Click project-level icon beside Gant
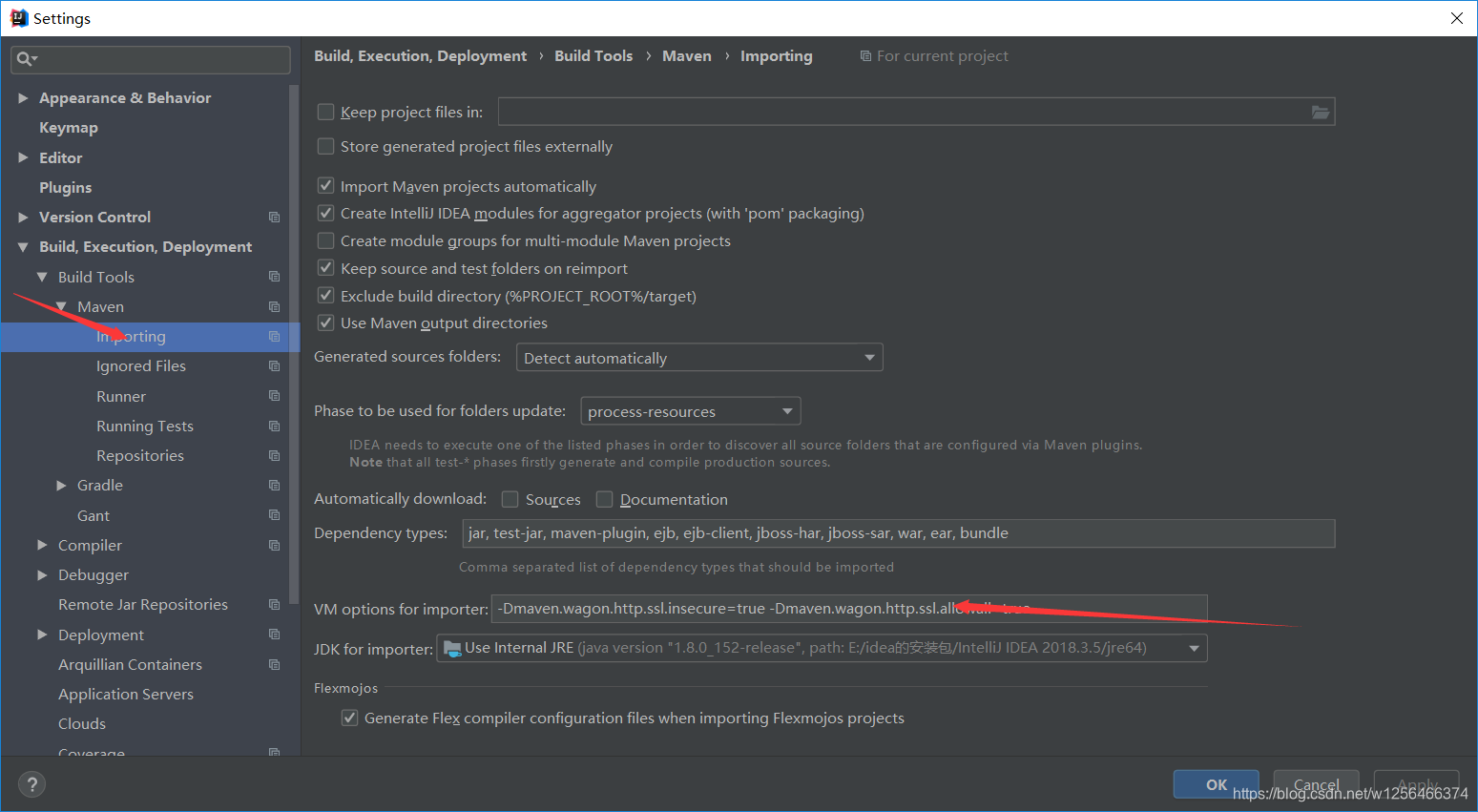This screenshot has width=1478, height=812. 274,515
